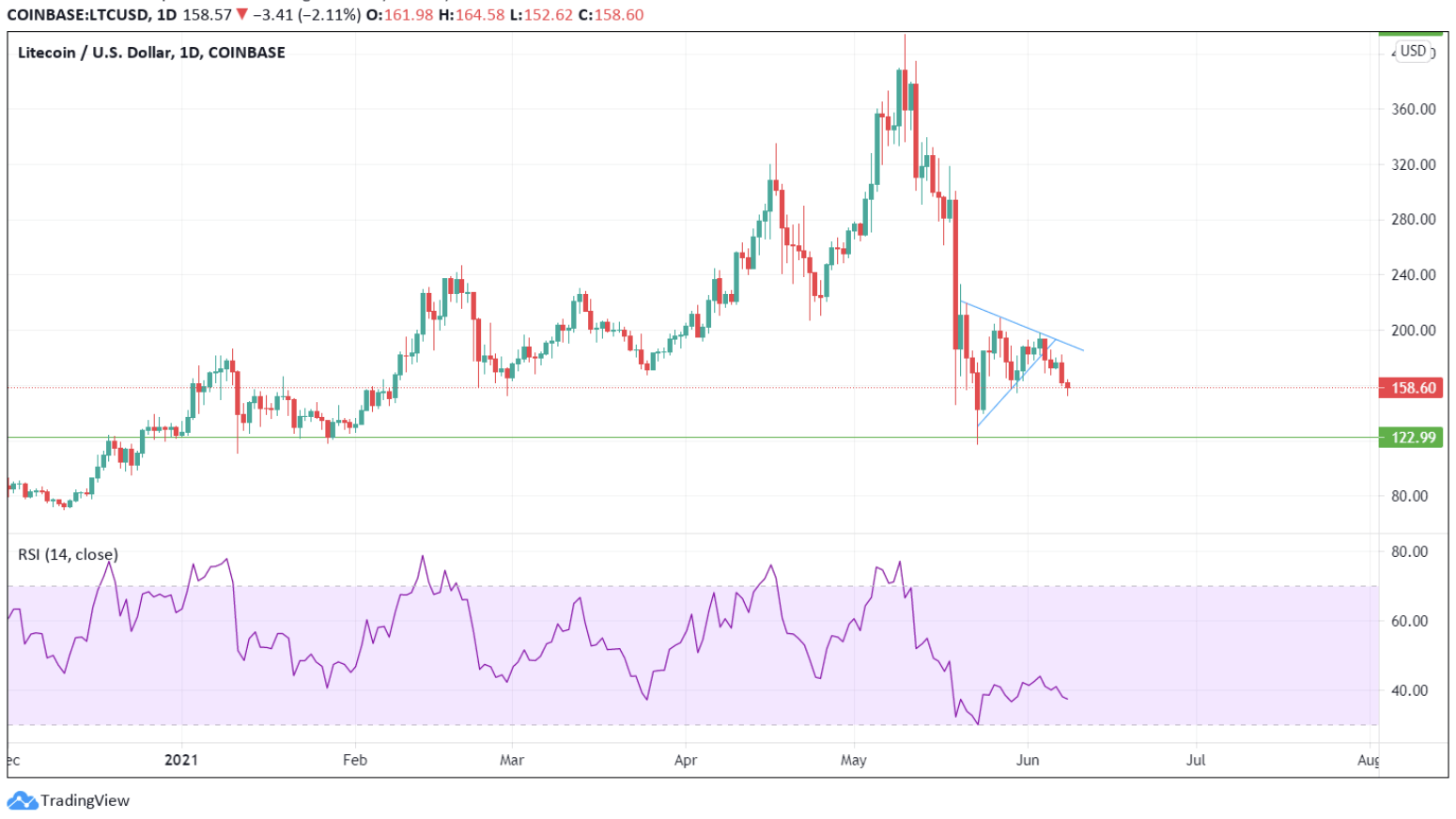This screenshot has width=1456, height=819.
Task: Click the Apr label on time axis
Action: click(x=686, y=760)
